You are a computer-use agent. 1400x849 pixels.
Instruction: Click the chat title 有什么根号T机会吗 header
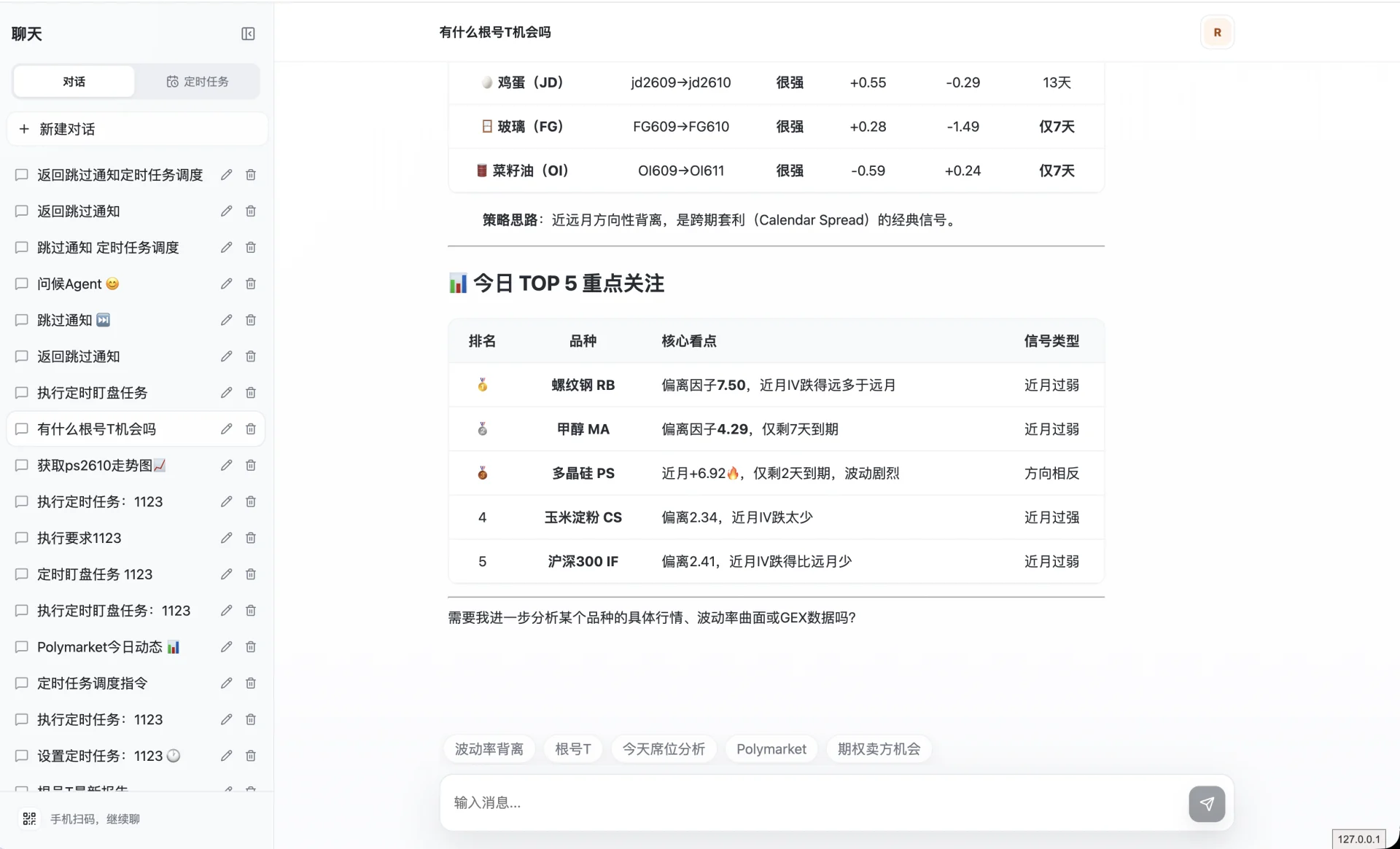click(495, 32)
